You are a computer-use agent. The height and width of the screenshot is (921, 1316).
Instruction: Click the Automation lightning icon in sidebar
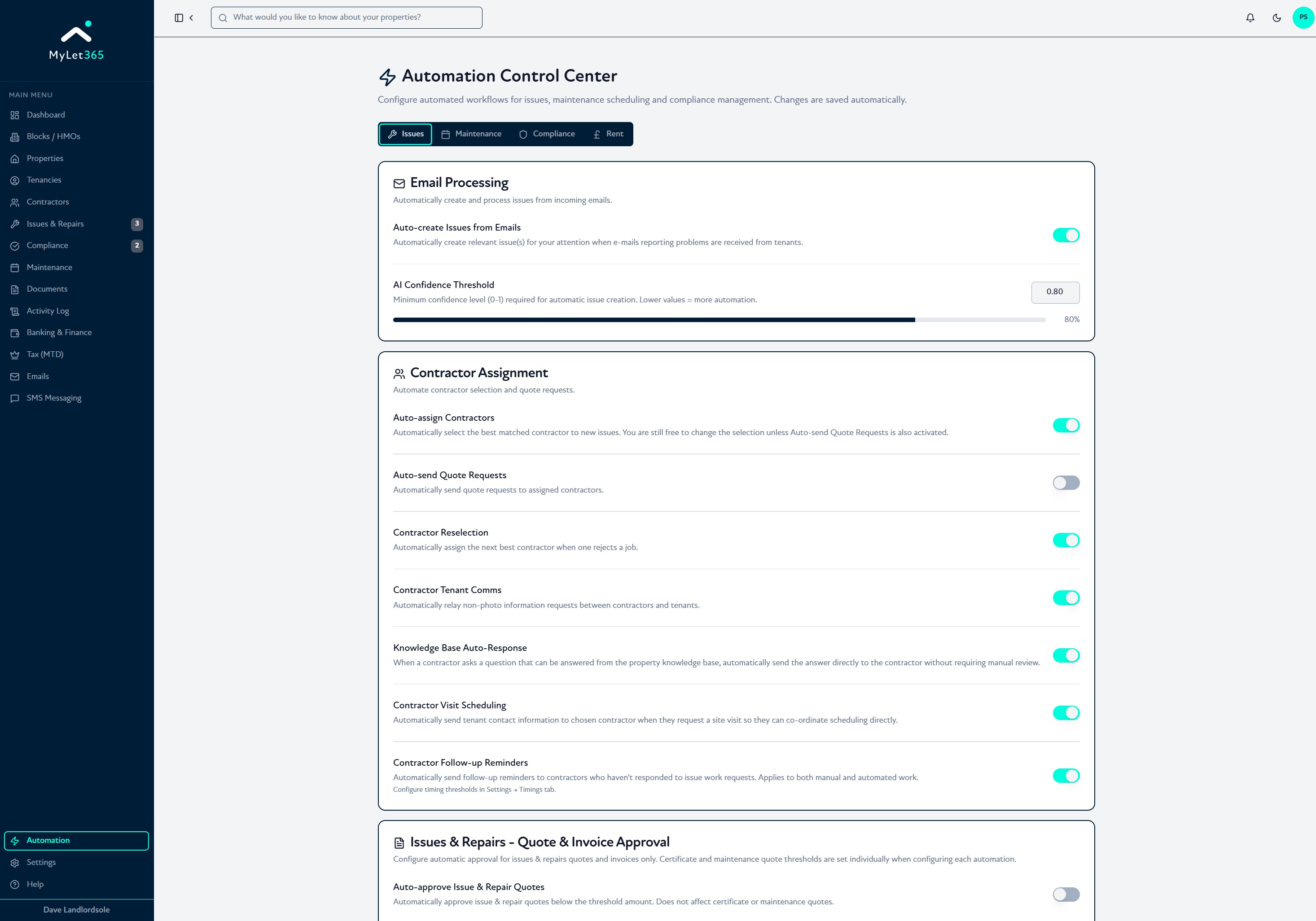(15, 841)
